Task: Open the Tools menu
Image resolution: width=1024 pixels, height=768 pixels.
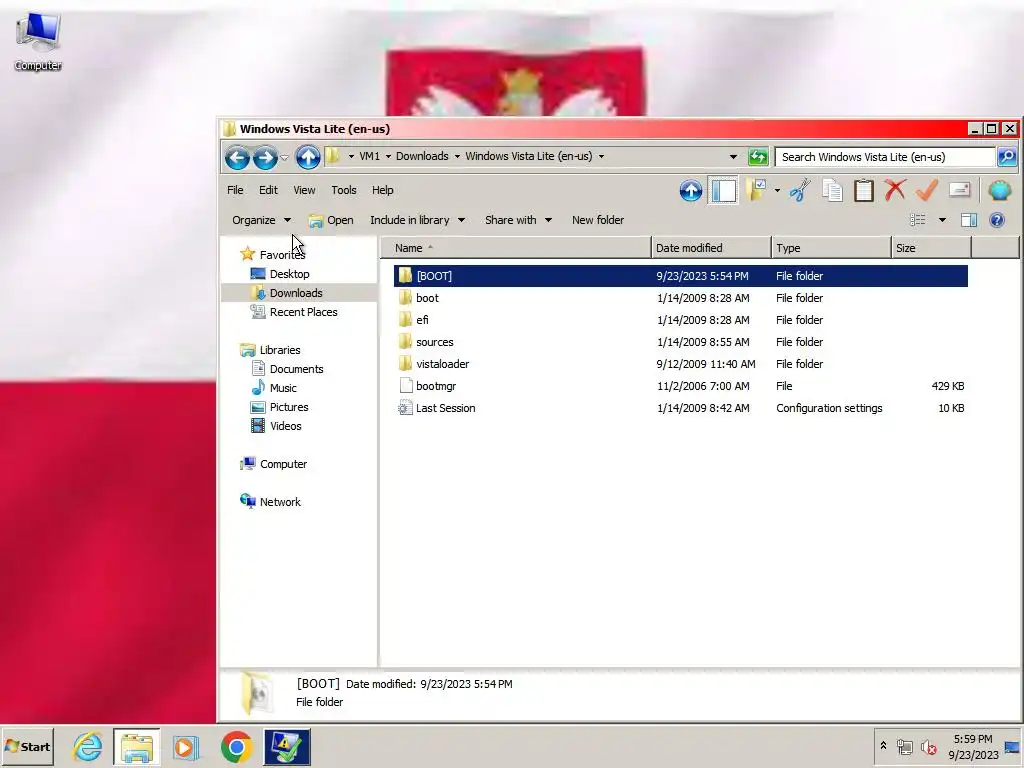Action: click(x=344, y=190)
